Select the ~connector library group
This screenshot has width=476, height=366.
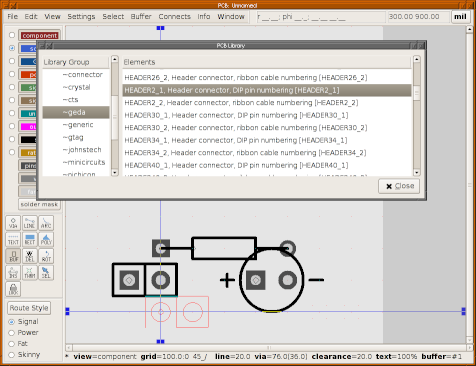tap(76, 75)
